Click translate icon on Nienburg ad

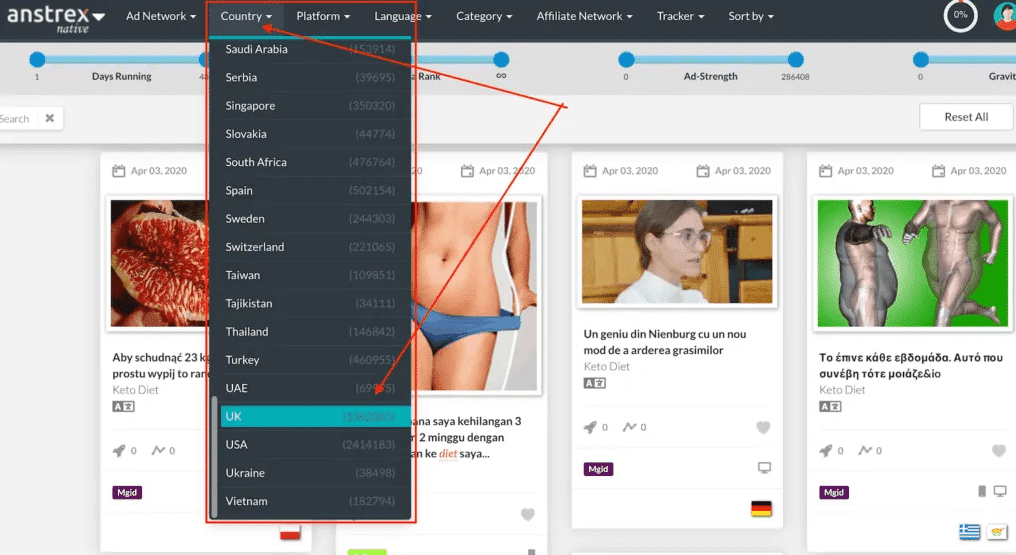point(594,383)
